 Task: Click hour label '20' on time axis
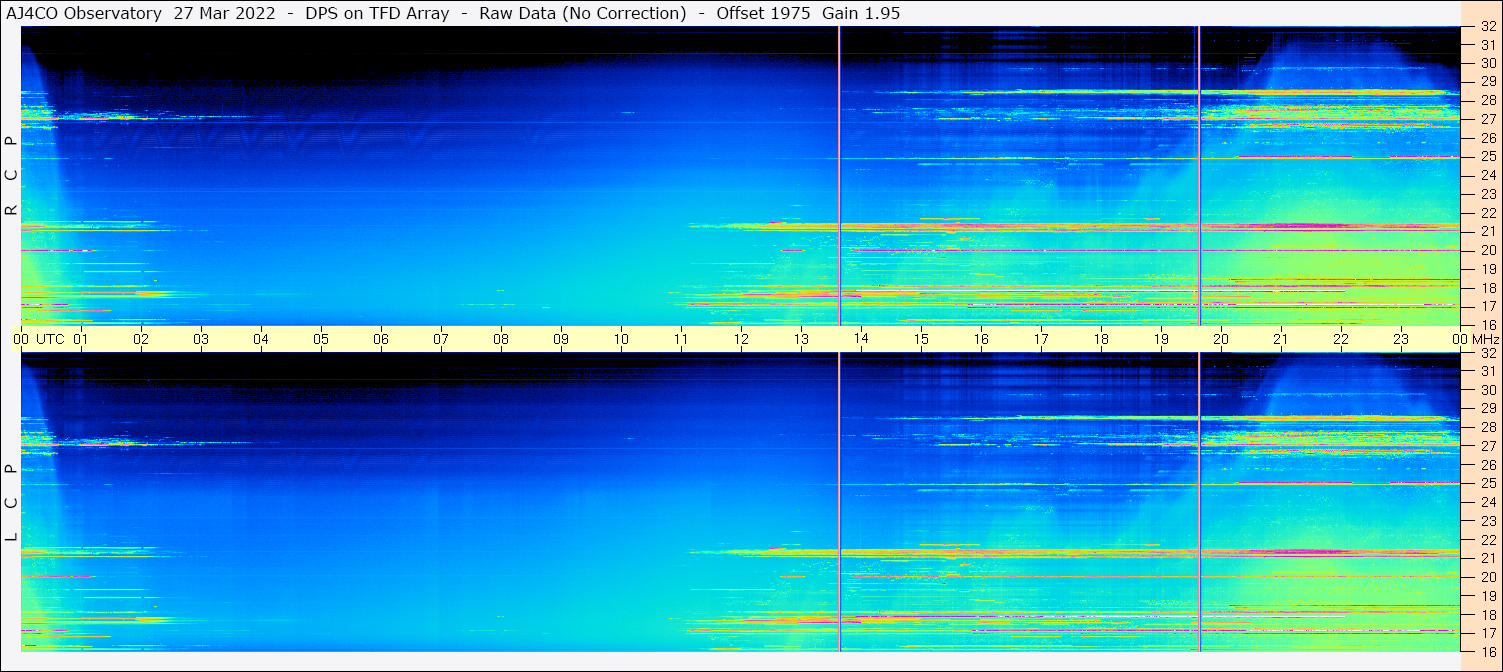[1221, 339]
